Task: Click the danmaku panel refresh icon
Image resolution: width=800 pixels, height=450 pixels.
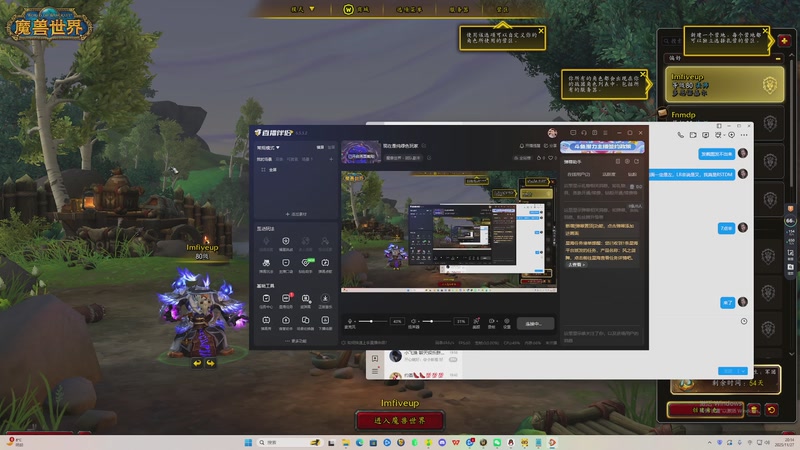Action: pos(636,161)
